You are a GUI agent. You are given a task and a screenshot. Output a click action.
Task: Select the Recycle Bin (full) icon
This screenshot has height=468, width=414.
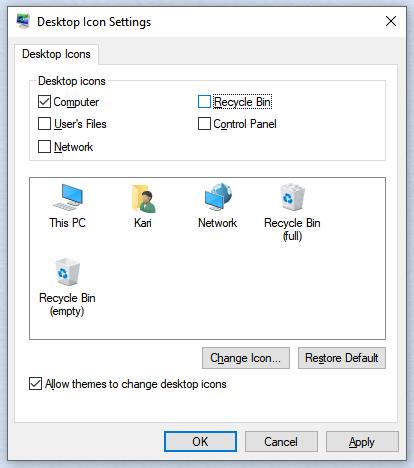coord(292,197)
